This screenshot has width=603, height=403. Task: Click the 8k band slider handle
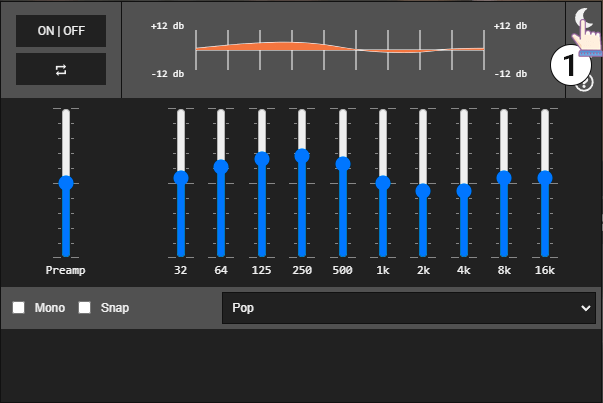tap(504, 178)
